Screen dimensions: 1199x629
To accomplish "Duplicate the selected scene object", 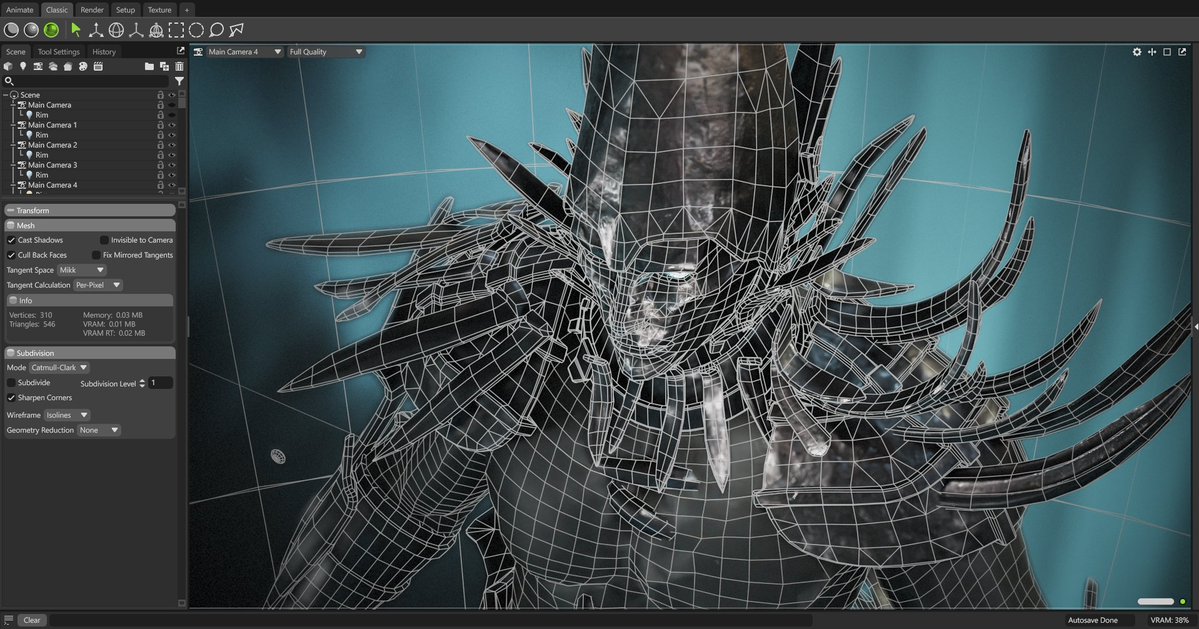I will coord(164,66).
